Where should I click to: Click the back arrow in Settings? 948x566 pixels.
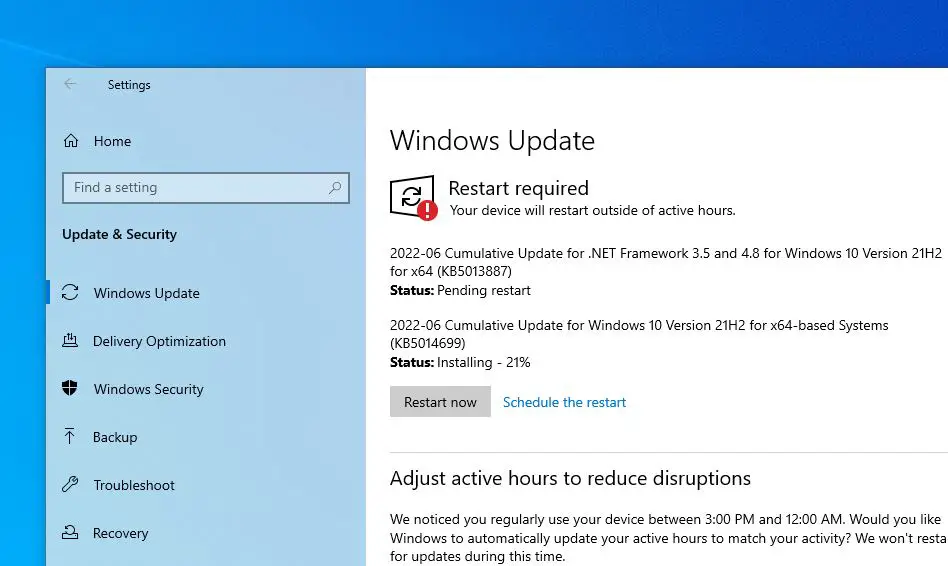pyautogui.click(x=70, y=84)
